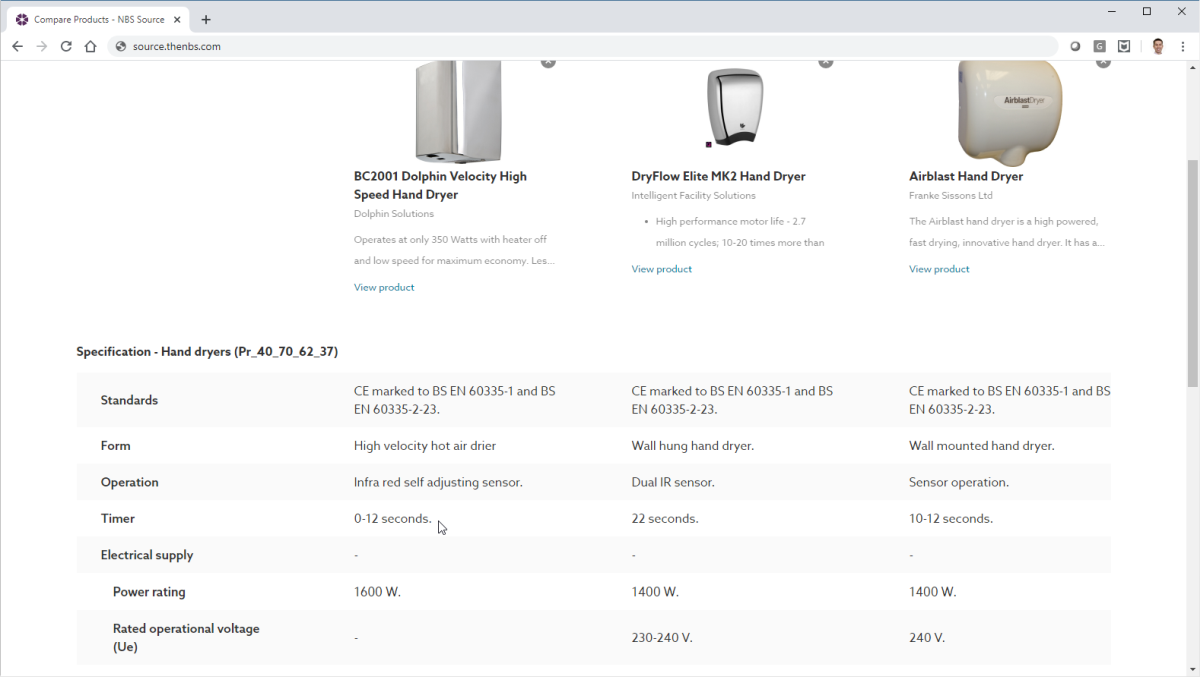The height and width of the screenshot is (677, 1200).
Task: Click Dual IR sensor. text
Action: (673, 482)
